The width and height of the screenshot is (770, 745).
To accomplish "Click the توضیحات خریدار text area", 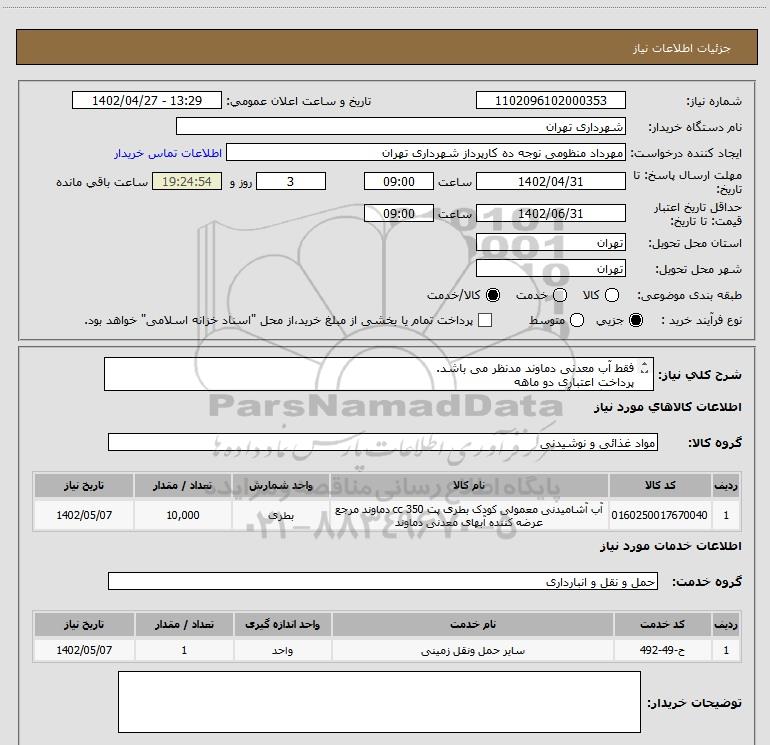I will (379, 702).
